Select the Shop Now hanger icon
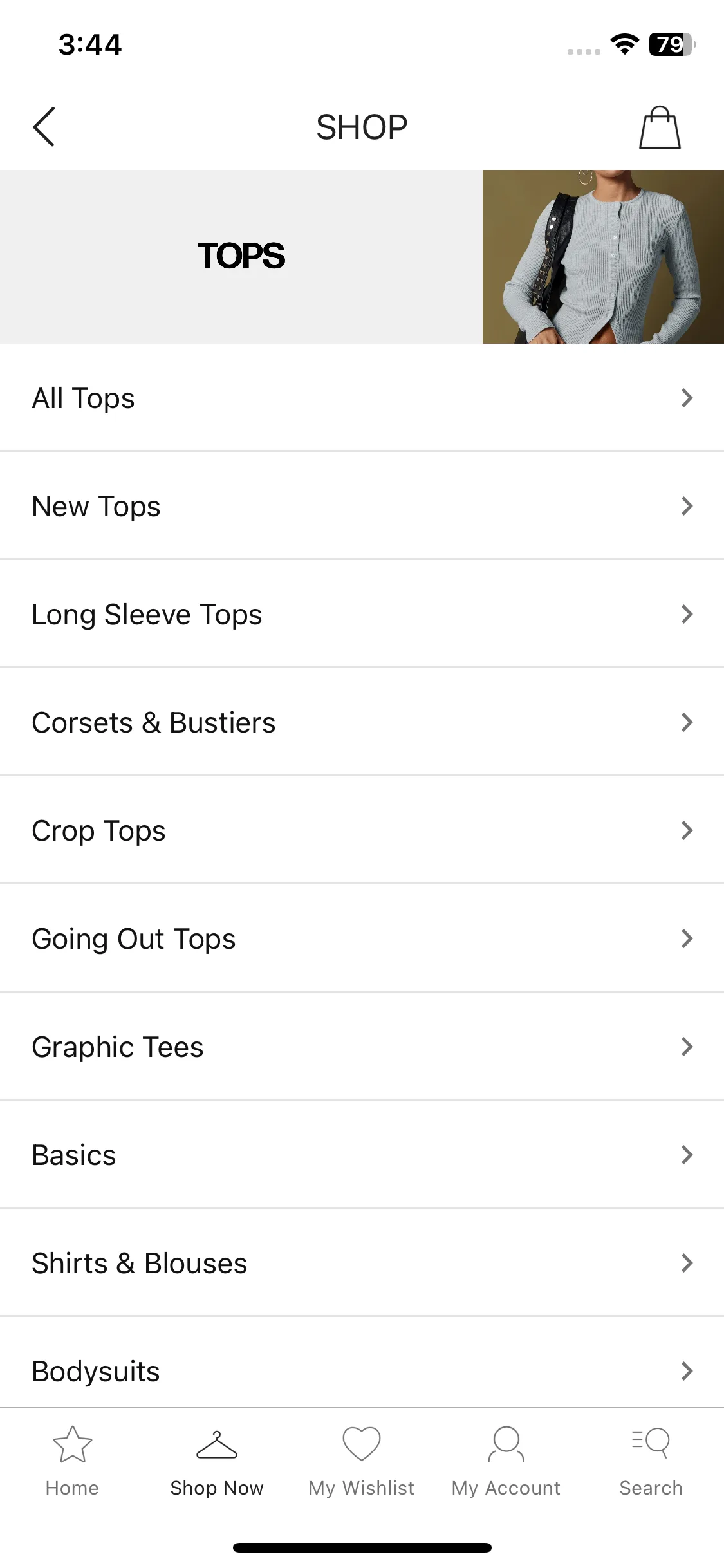Image resolution: width=724 pixels, height=1568 pixels. tap(217, 1444)
